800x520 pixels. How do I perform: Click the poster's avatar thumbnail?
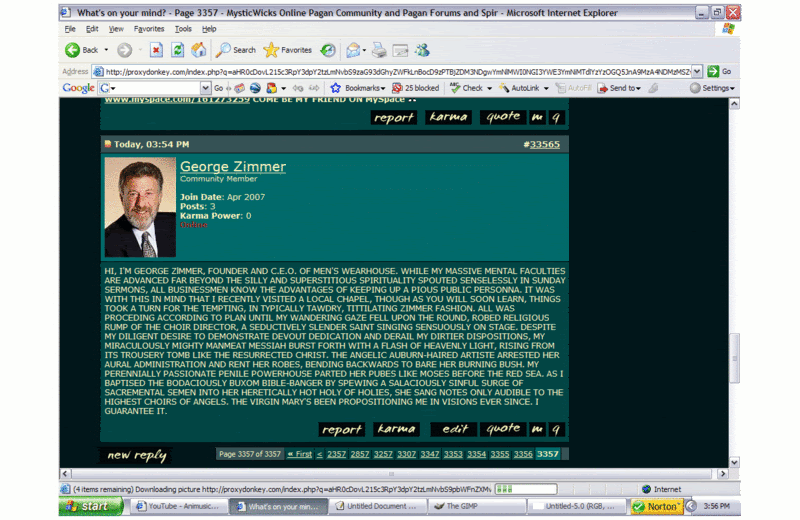(x=140, y=207)
